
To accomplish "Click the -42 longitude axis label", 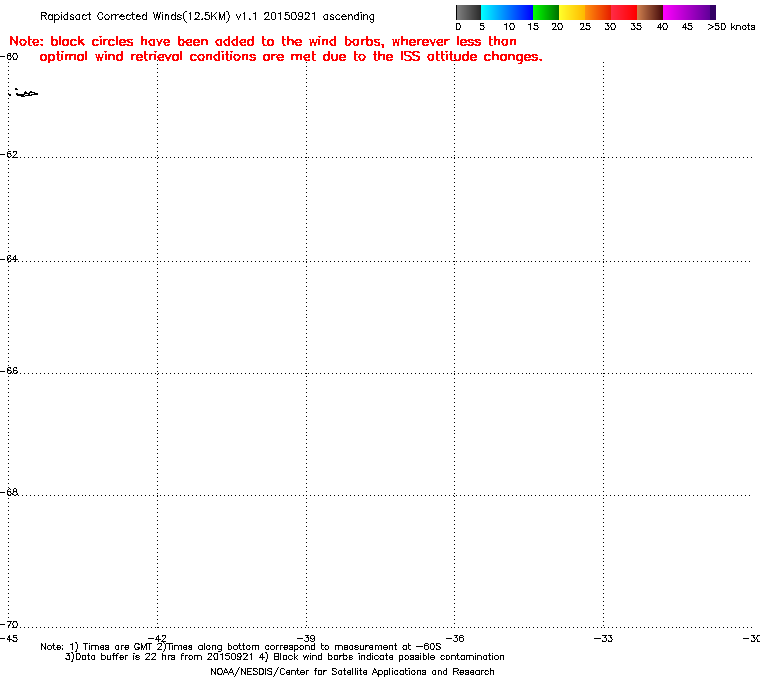I will click(x=157, y=639).
